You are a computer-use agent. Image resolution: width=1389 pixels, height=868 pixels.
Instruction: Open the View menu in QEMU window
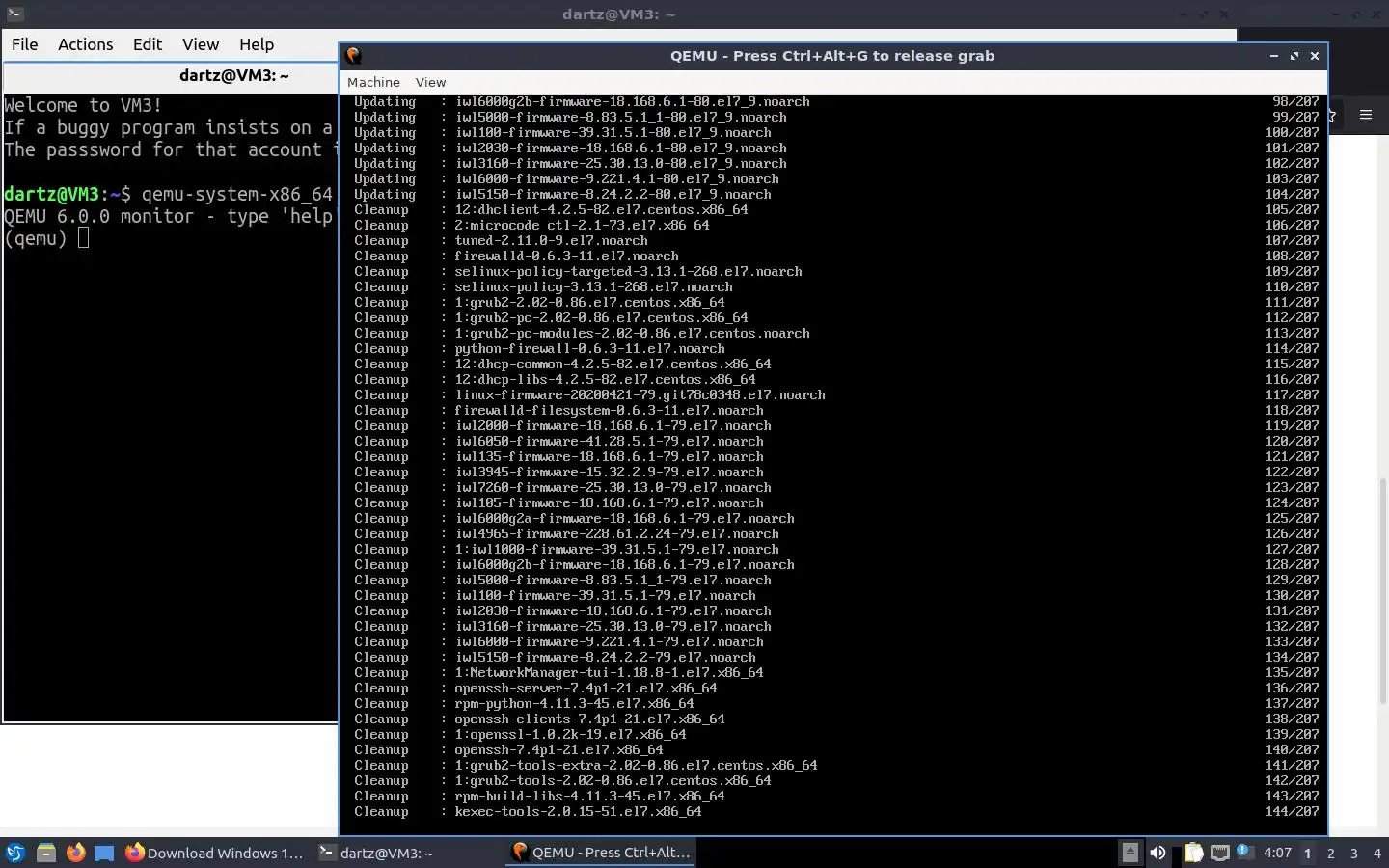pyautogui.click(x=430, y=82)
